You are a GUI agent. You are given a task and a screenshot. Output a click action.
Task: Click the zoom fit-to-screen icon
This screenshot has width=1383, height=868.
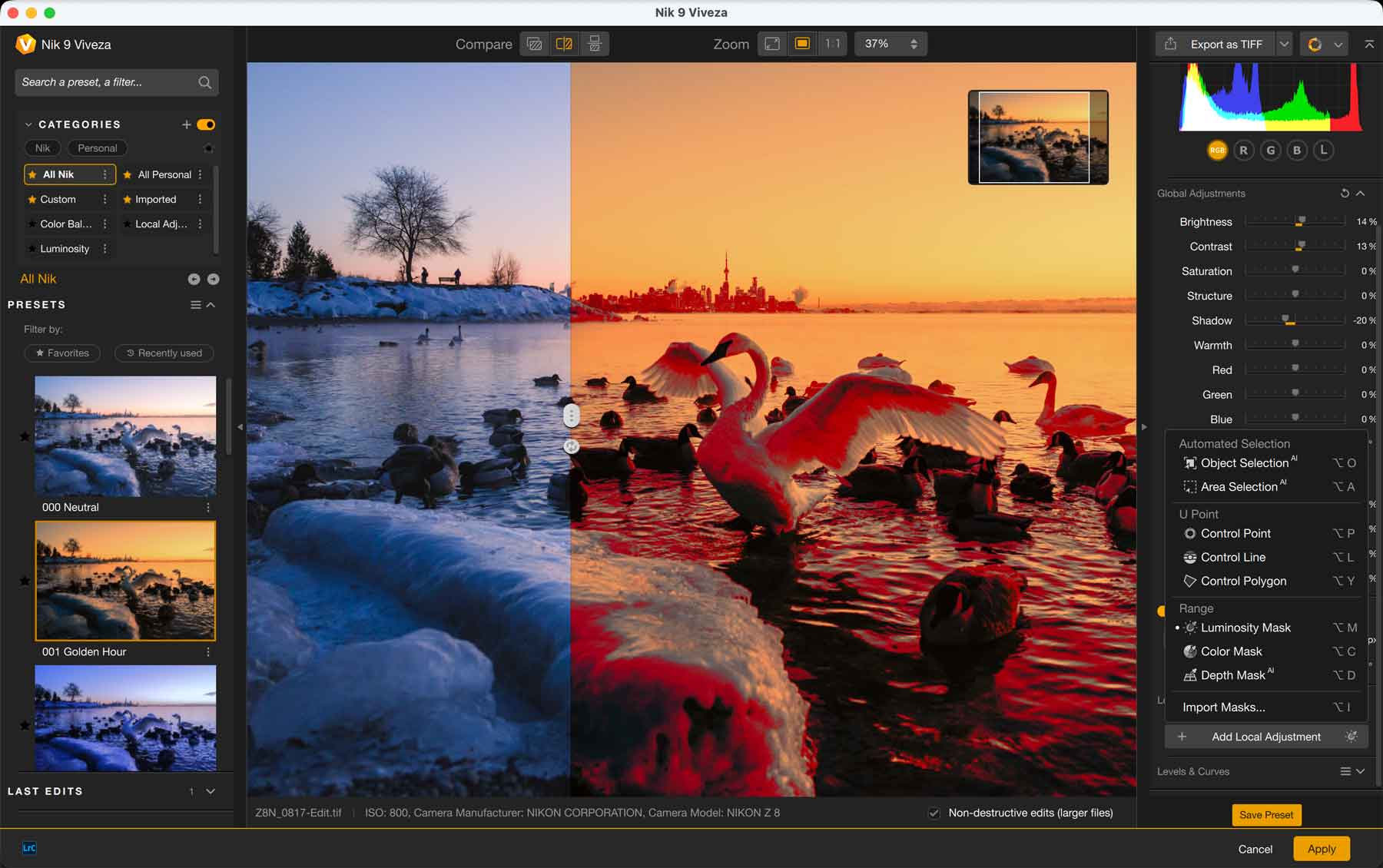point(772,44)
